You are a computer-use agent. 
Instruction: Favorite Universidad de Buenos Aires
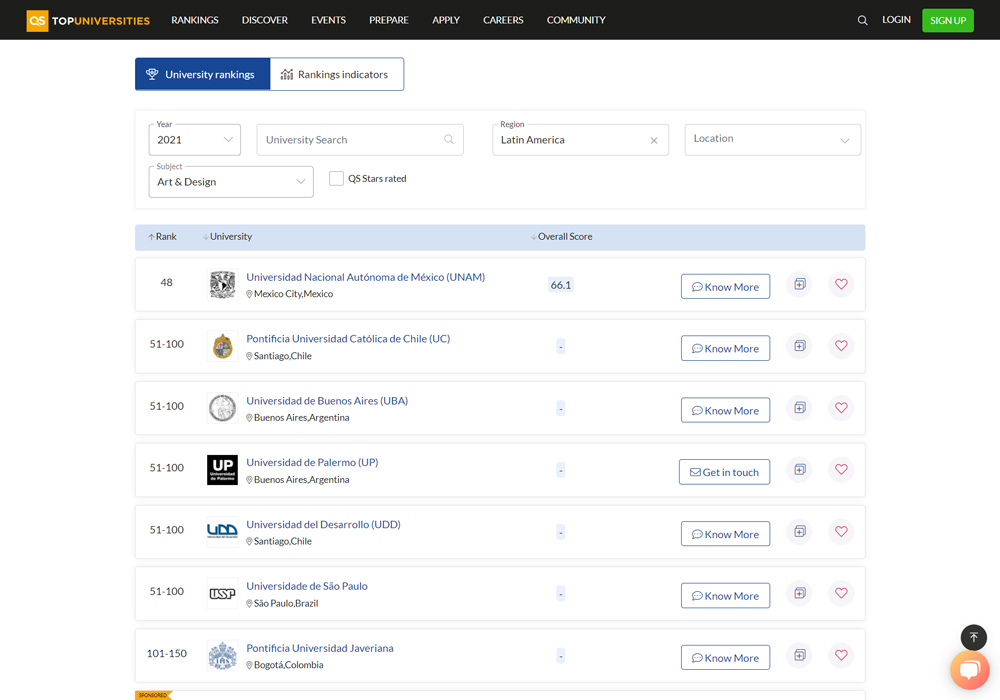click(841, 408)
